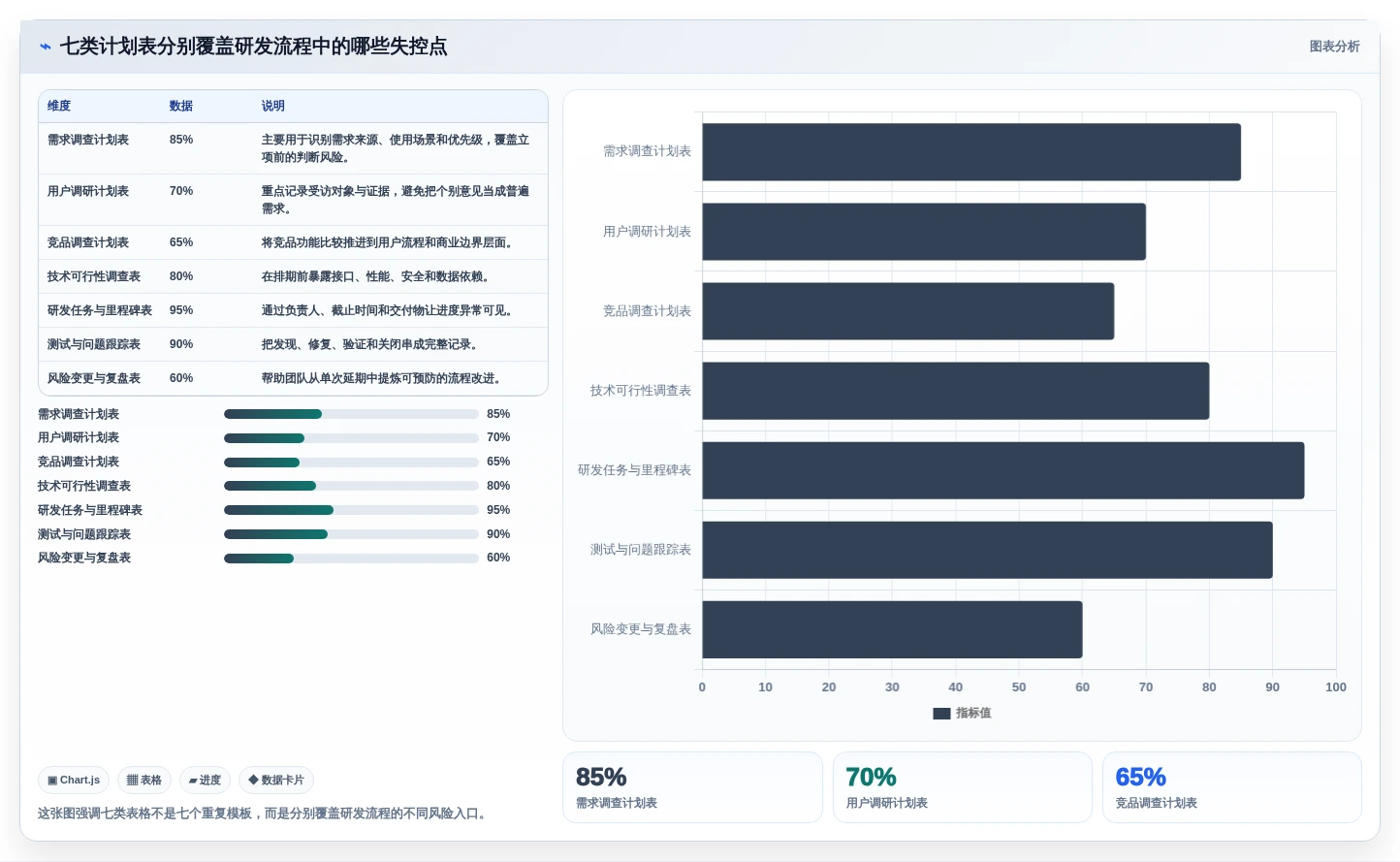Screen dimensions: 1400x862
Task: Click the 50 tick on the chart x-axis
Action: (1019, 687)
